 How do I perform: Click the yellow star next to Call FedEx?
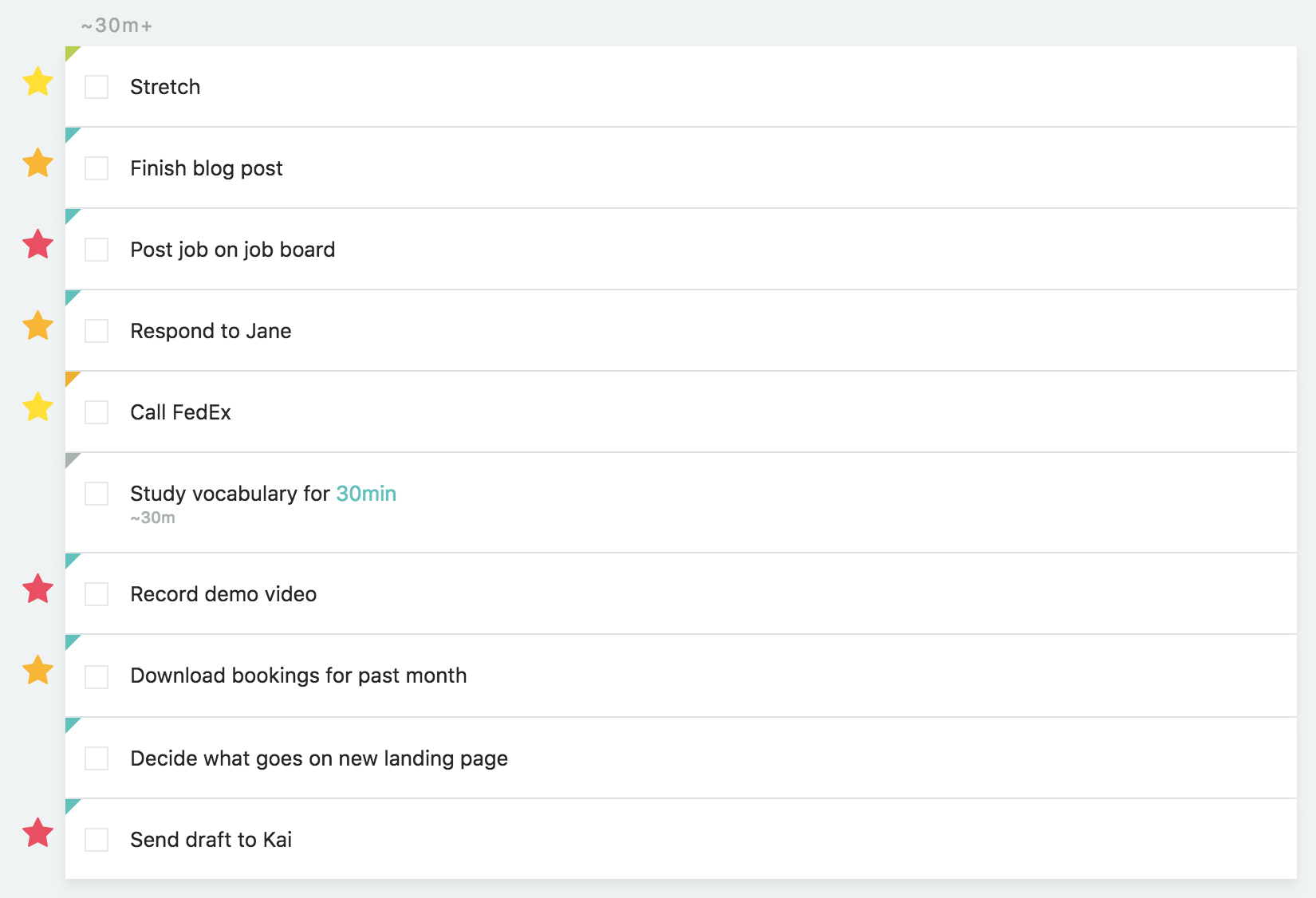(37, 407)
